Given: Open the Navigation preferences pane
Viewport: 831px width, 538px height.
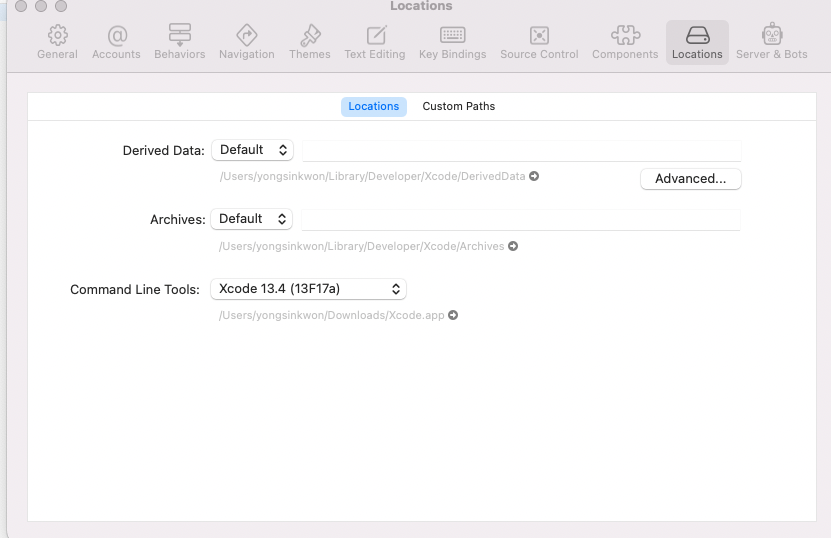Looking at the screenshot, I should pos(246,42).
